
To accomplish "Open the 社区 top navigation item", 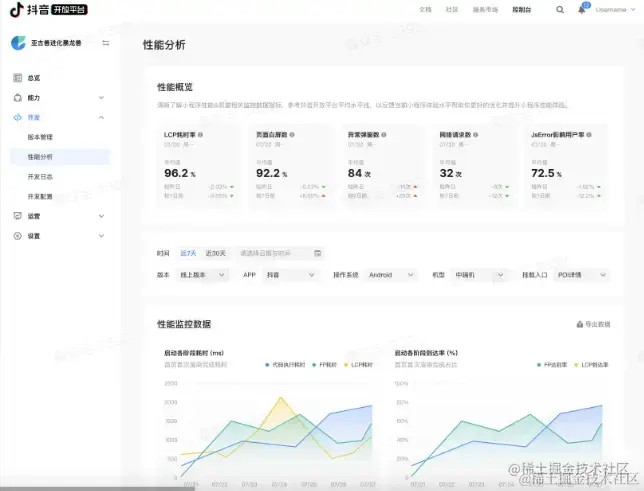I will coord(451,9).
